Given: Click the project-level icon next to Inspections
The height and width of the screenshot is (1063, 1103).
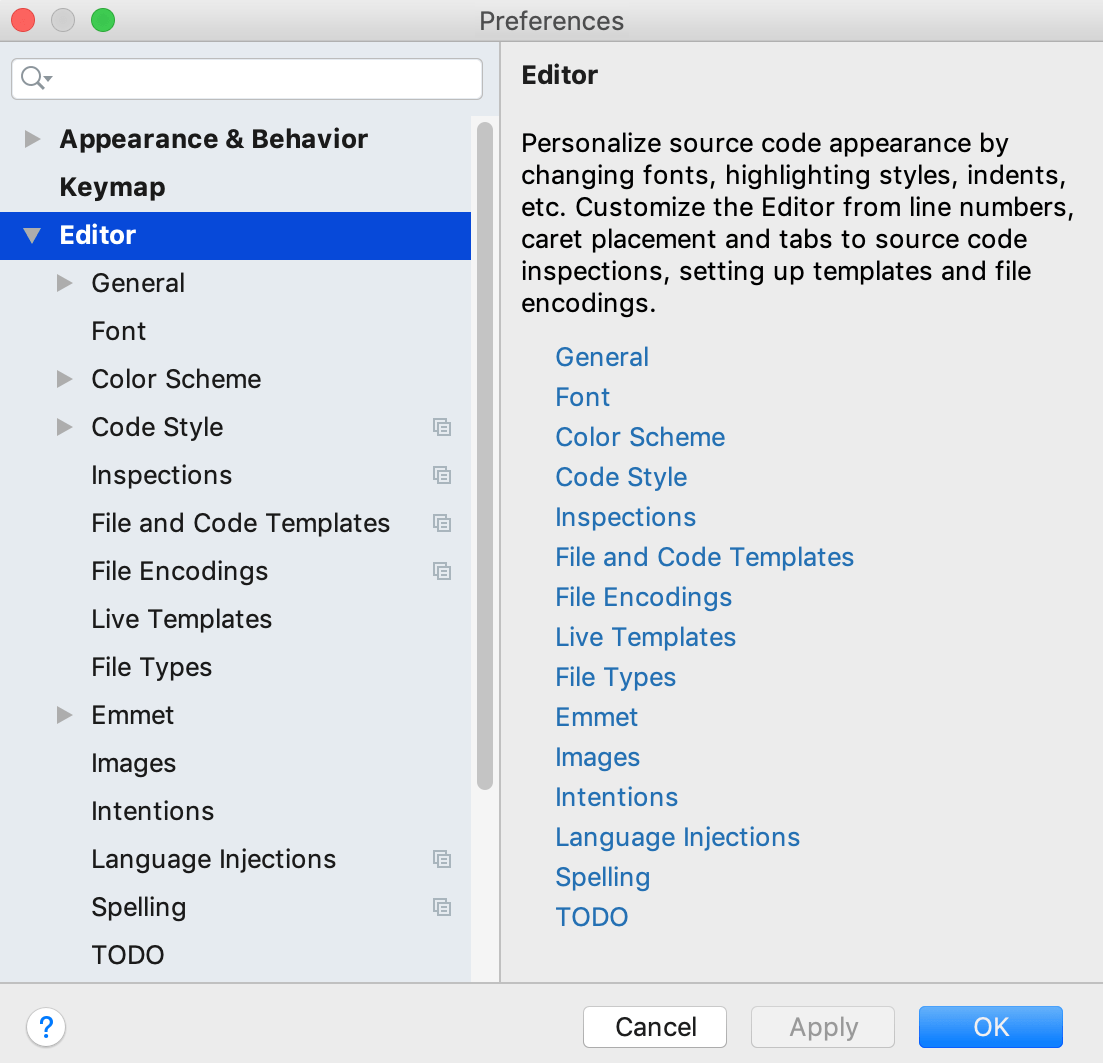Looking at the screenshot, I should pos(442,476).
